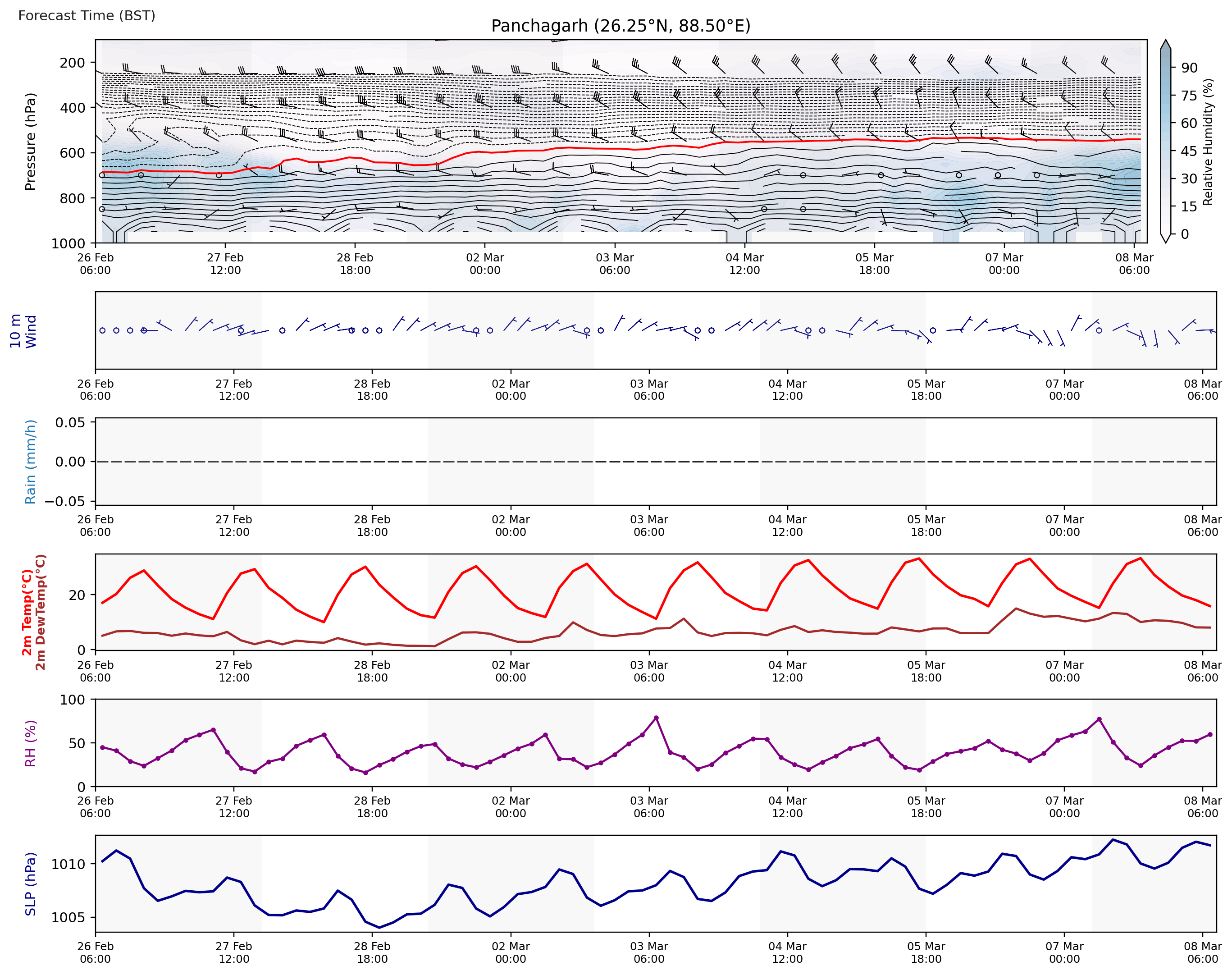Click the first calm-wind circle in 10 m Wind panel
1232x975 pixels.
pos(103,330)
